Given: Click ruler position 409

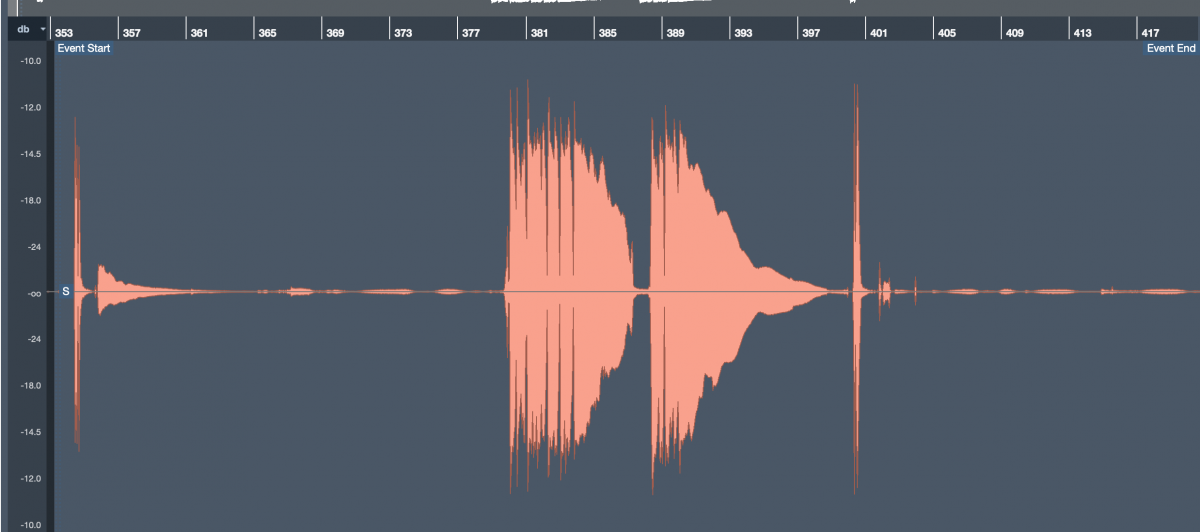Looking at the screenshot, I should [x=1014, y=33].
